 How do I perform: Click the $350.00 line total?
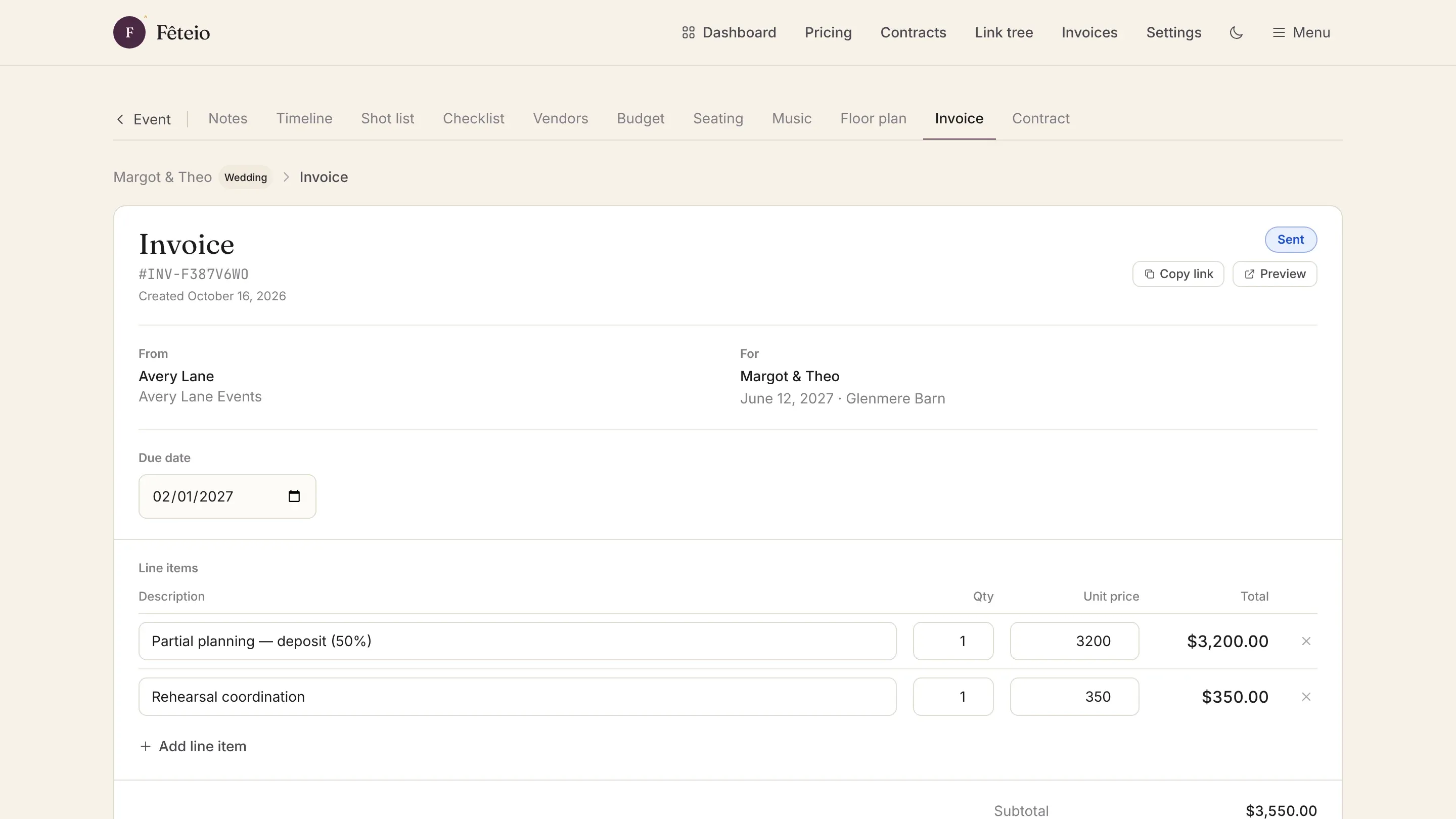pyautogui.click(x=1235, y=697)
